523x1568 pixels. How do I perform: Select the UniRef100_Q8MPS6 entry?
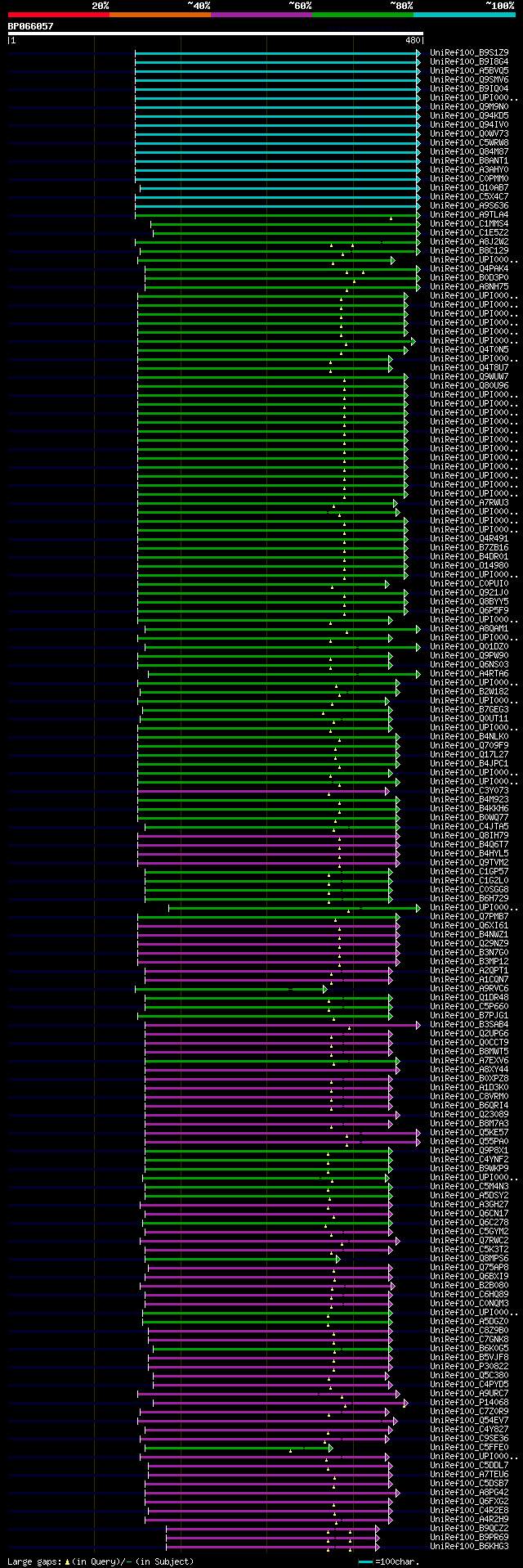(x=469, y=1258)
